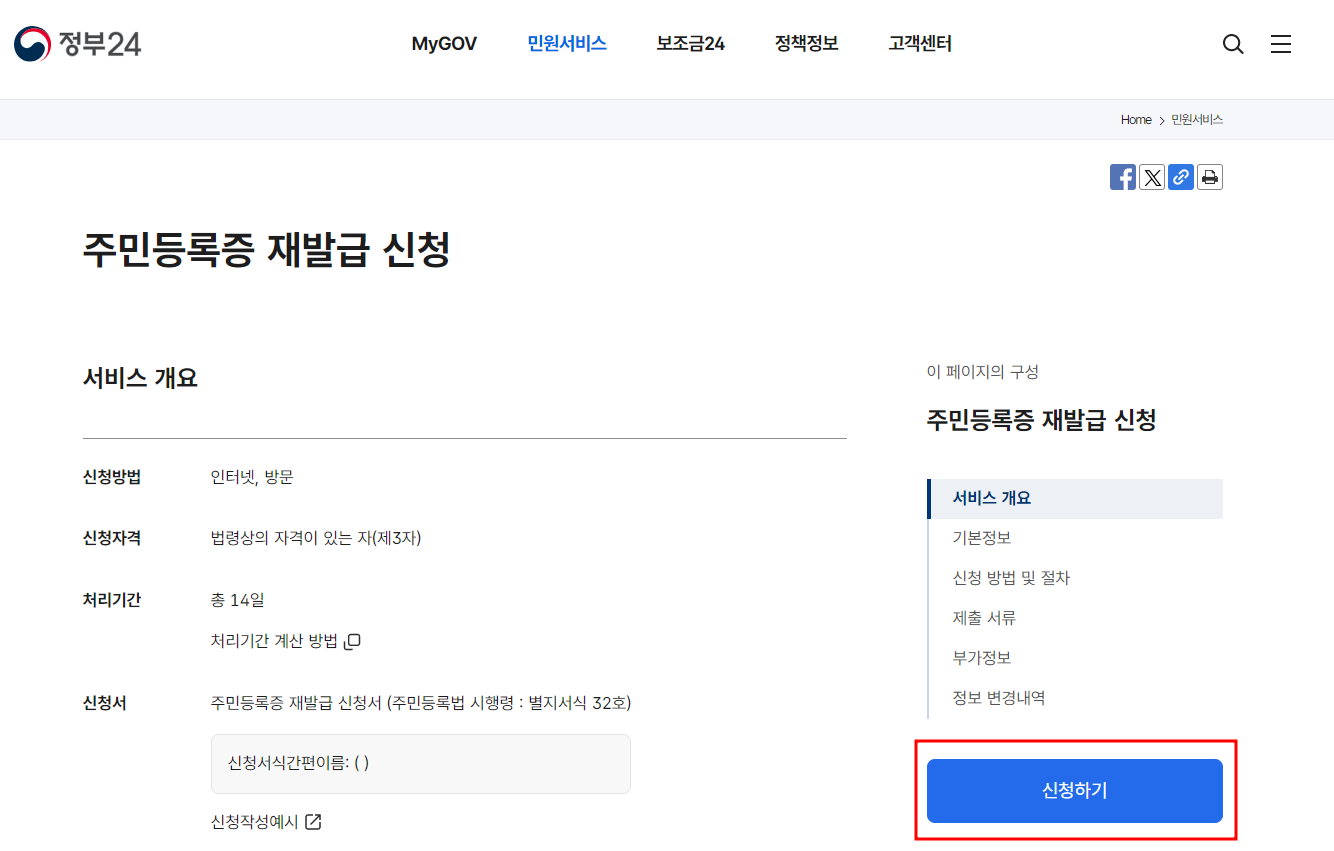Open 민원서비스 breadcrumb link
Screen dimensions: 1334x851
point(1196,119)
